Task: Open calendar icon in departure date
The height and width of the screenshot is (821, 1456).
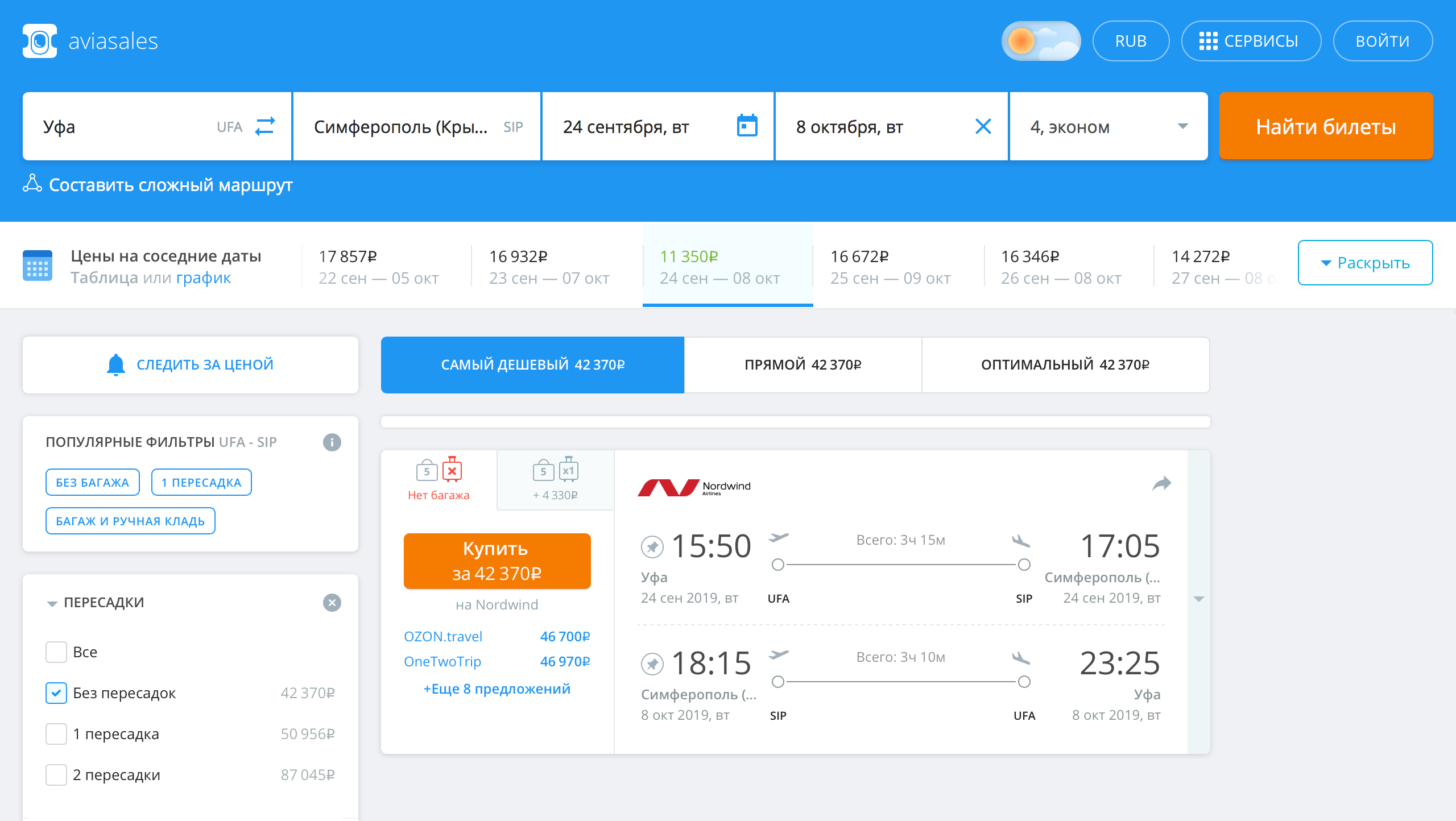Action: (x=747, y=126)
